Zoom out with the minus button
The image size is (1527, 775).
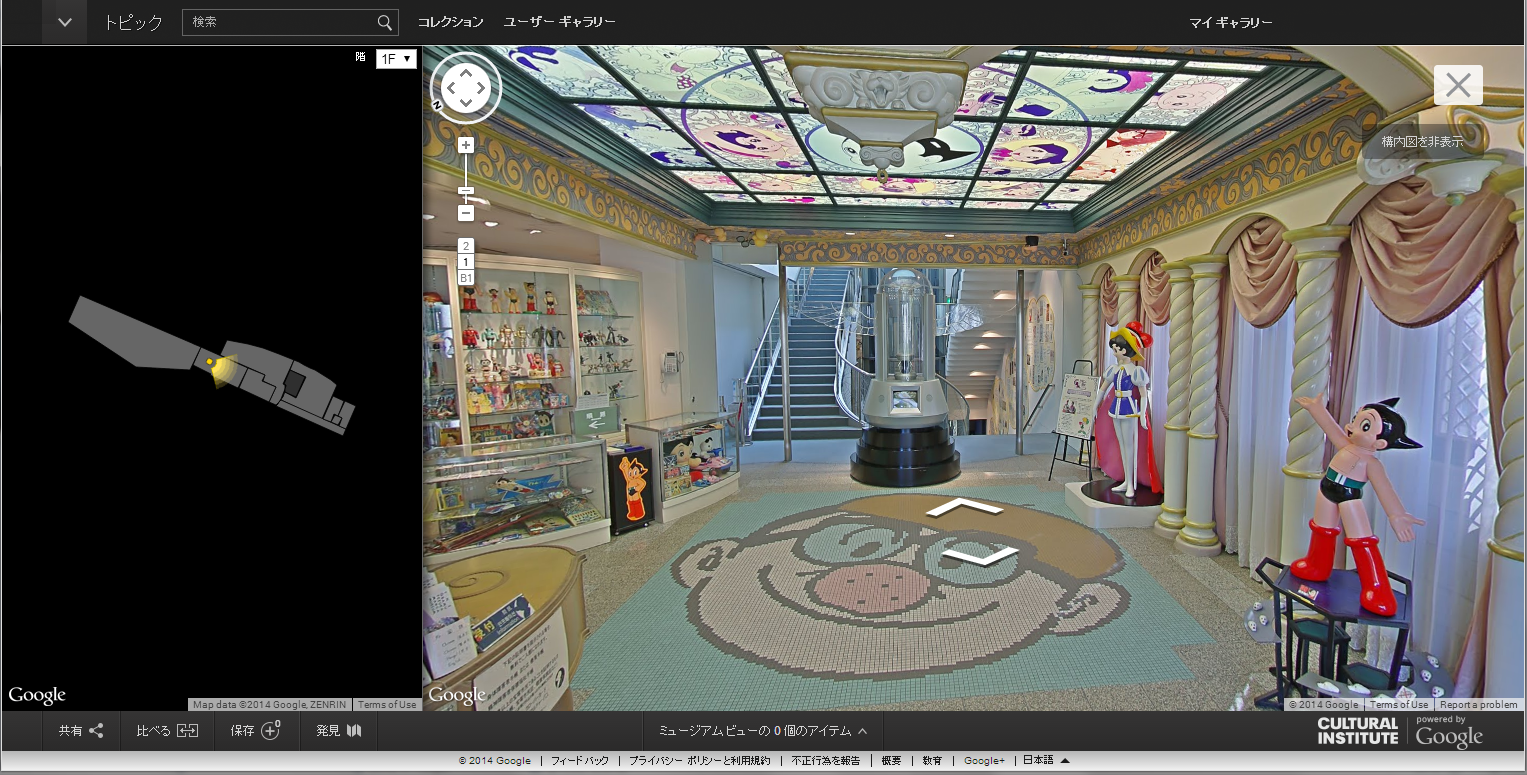point(466,213)
